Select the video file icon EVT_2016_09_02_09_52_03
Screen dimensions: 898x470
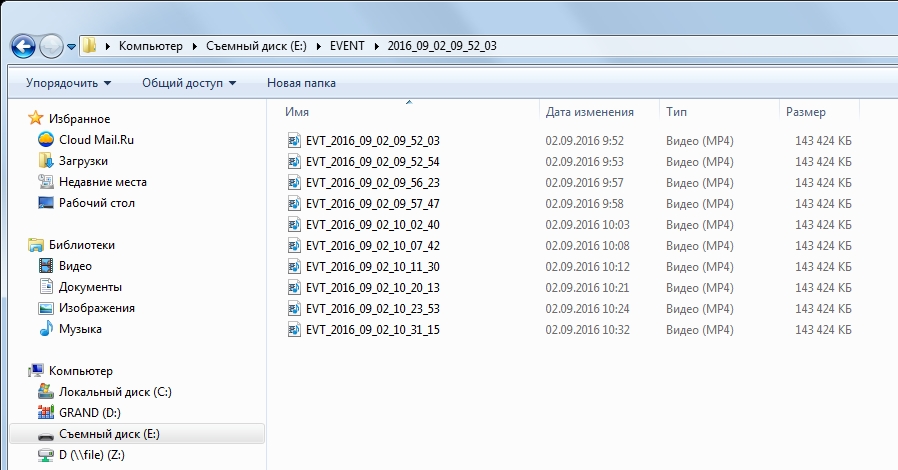pos(294,141)
